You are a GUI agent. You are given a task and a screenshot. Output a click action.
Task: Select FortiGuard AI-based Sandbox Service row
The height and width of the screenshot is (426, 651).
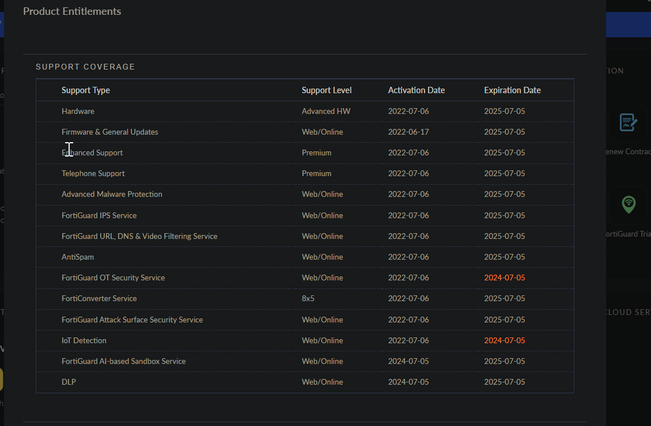123,361
